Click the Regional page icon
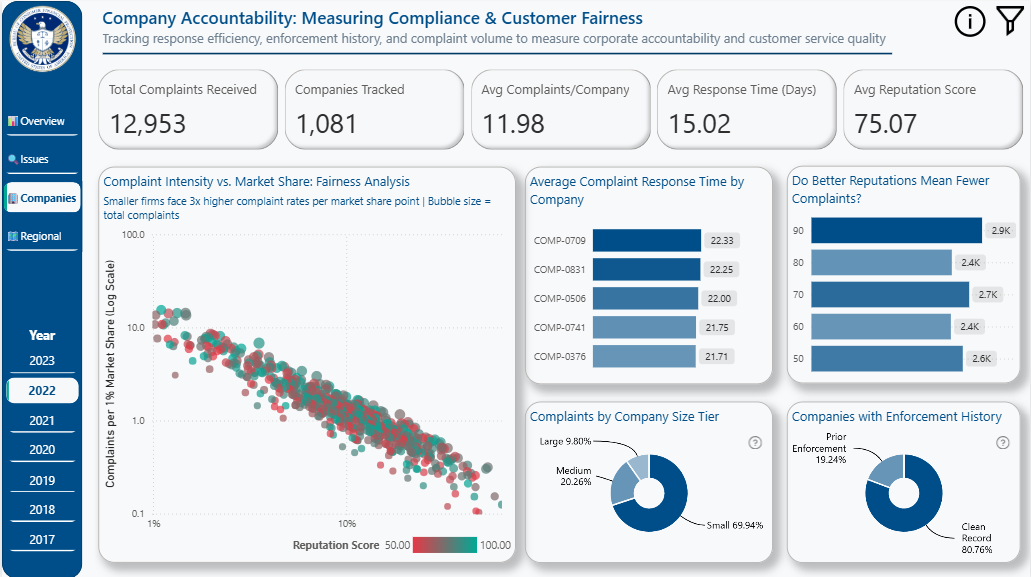1031x577 pixels. click(x=13, y=236)
